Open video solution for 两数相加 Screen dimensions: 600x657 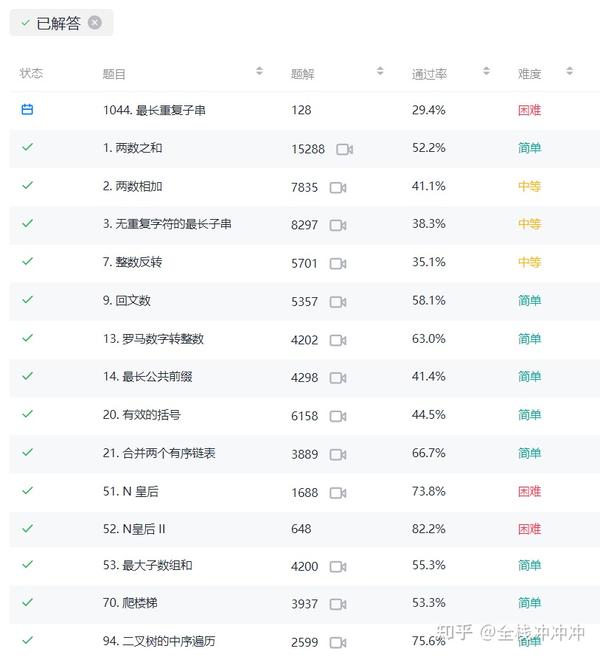(338, 187)
